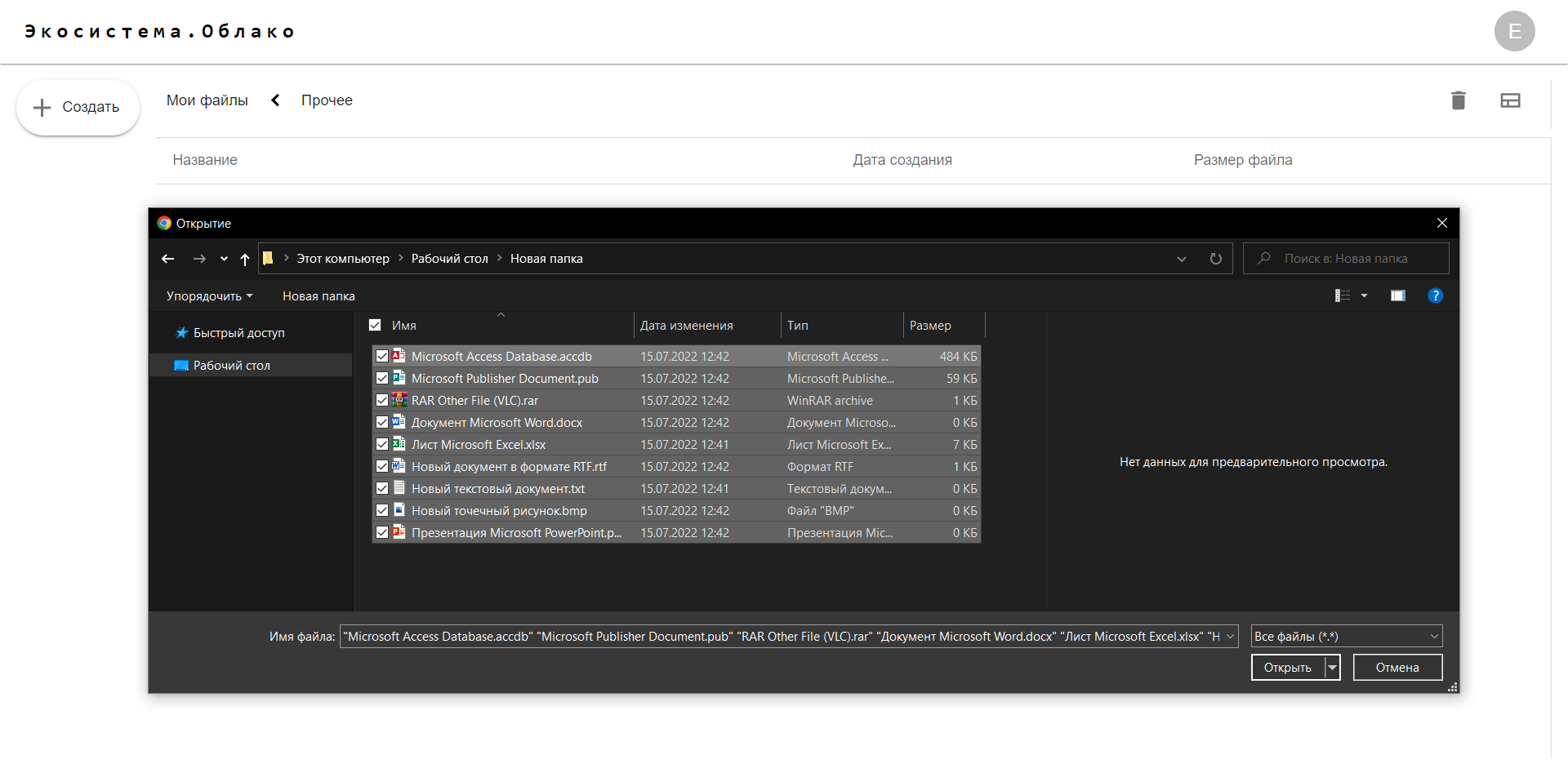
Task: Click the Access database file icon
Action: 399,356
